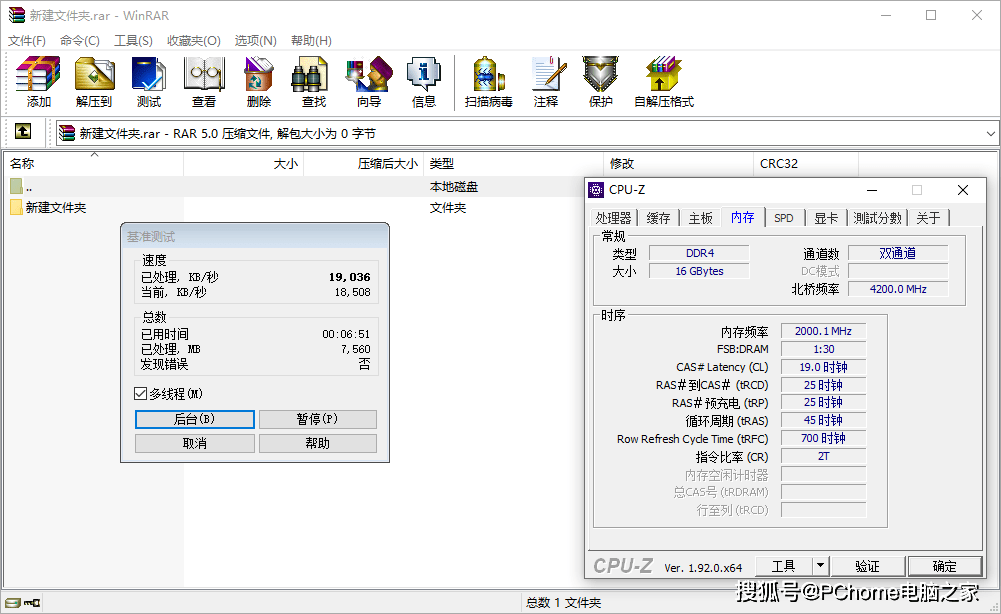This screenshot has height=614, width=1001.
Task: Sort by the 大小 column header
Action: [243, 163]
